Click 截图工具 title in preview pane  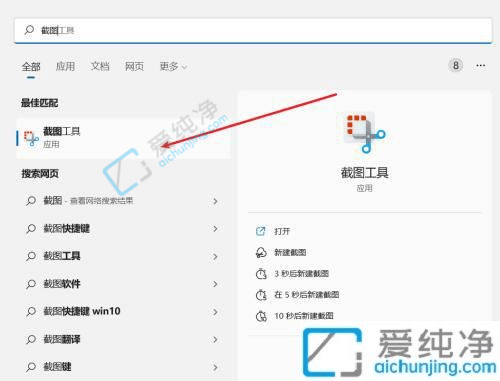point(365,173)
